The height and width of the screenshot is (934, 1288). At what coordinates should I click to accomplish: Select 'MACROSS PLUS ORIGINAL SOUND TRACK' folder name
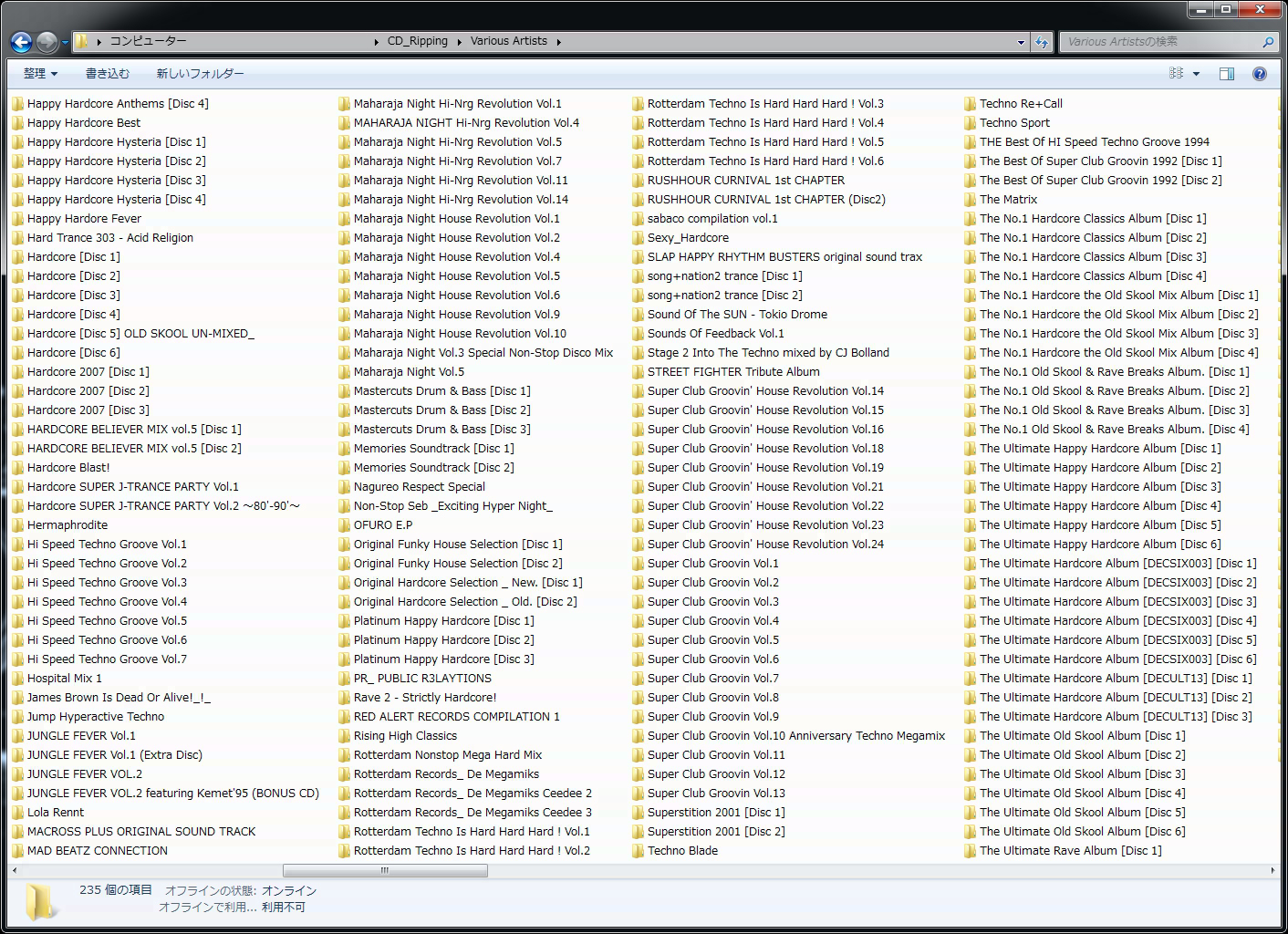[141, 832]
